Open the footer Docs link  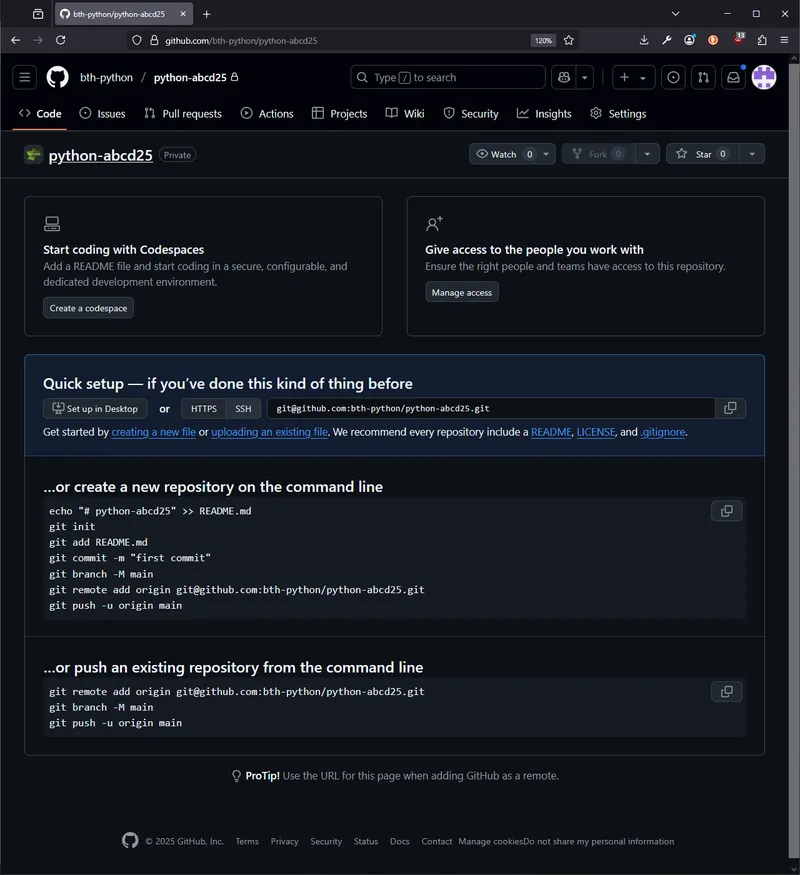click(399, 842)
